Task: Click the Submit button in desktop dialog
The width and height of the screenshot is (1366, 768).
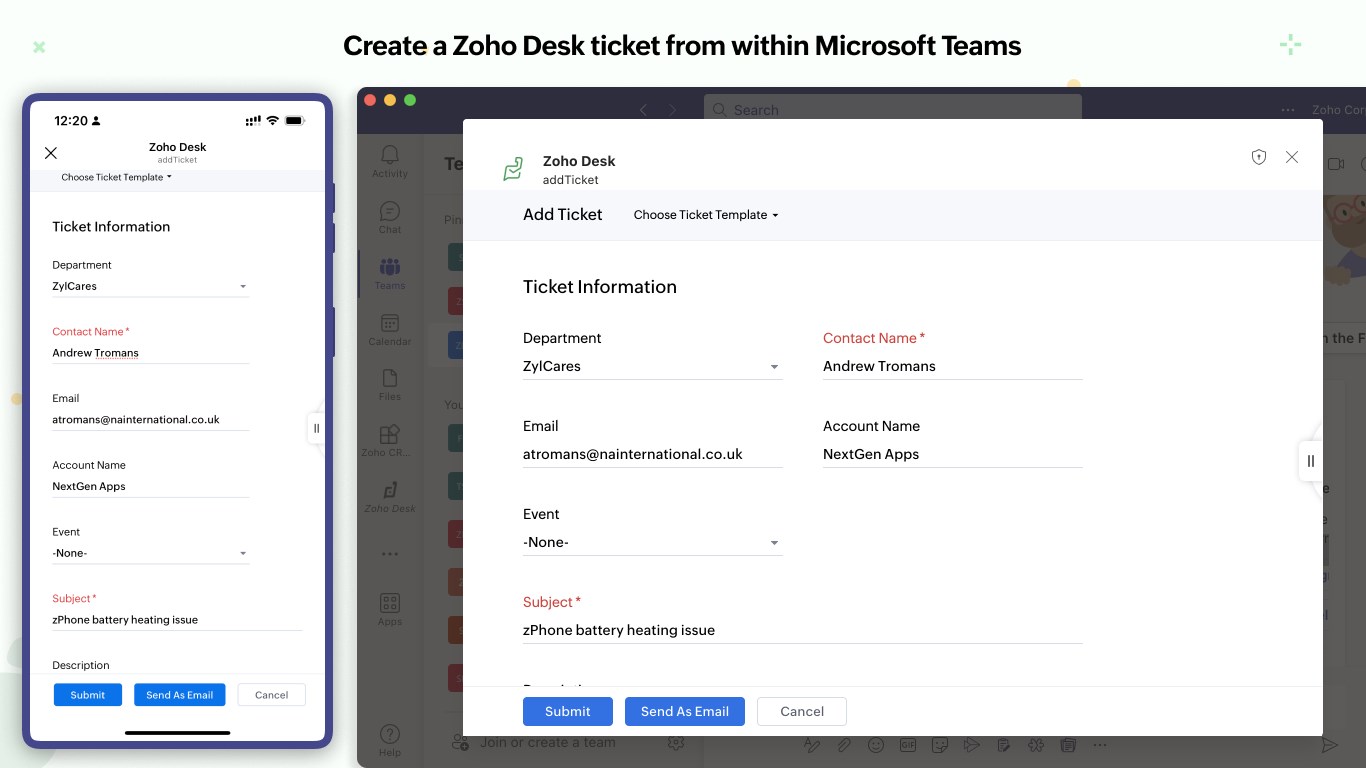Action: coord(568,711)
